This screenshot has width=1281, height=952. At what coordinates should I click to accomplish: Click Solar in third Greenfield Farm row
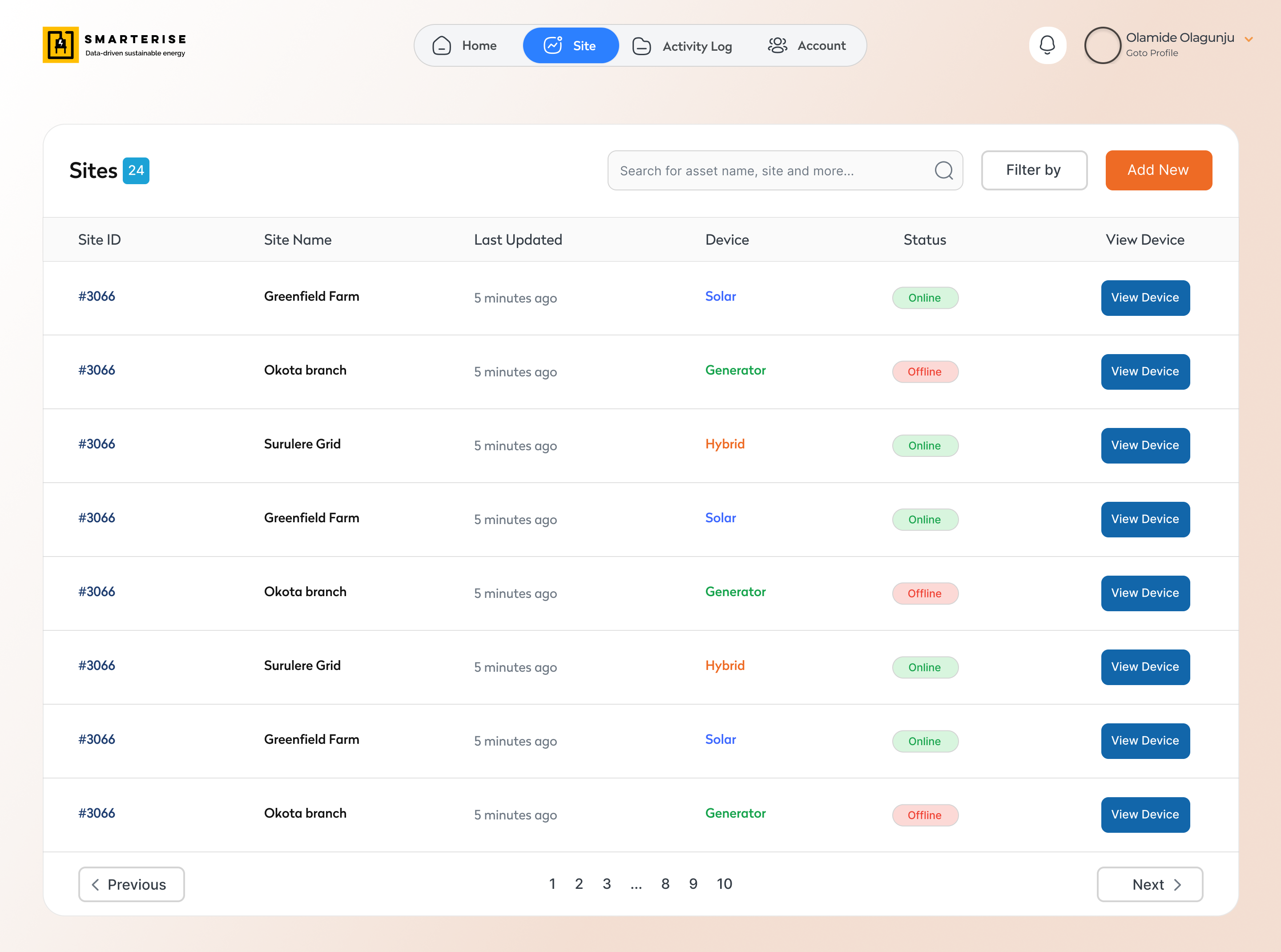720,739
